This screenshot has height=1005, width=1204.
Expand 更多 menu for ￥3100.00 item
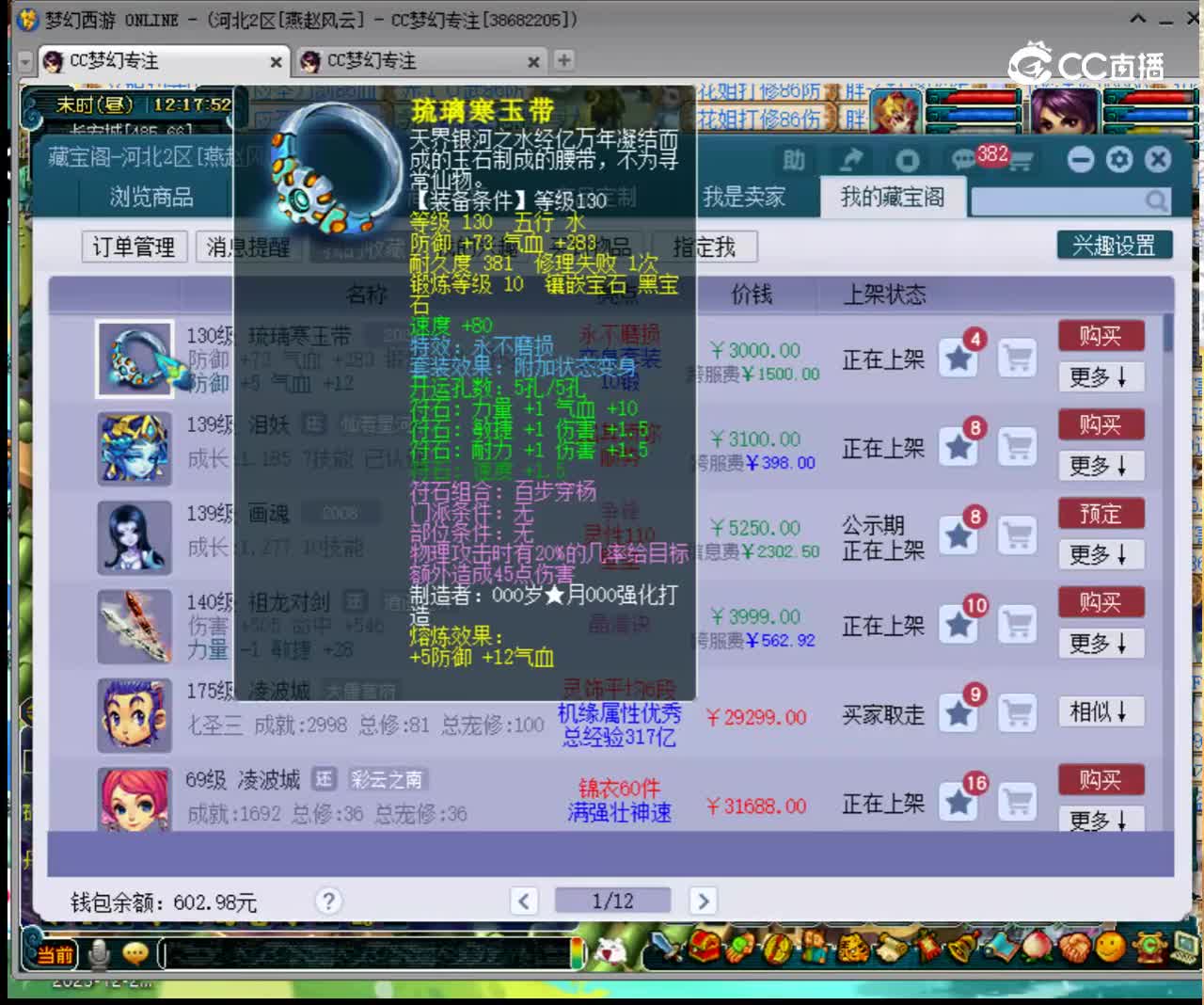(1101, 466)
